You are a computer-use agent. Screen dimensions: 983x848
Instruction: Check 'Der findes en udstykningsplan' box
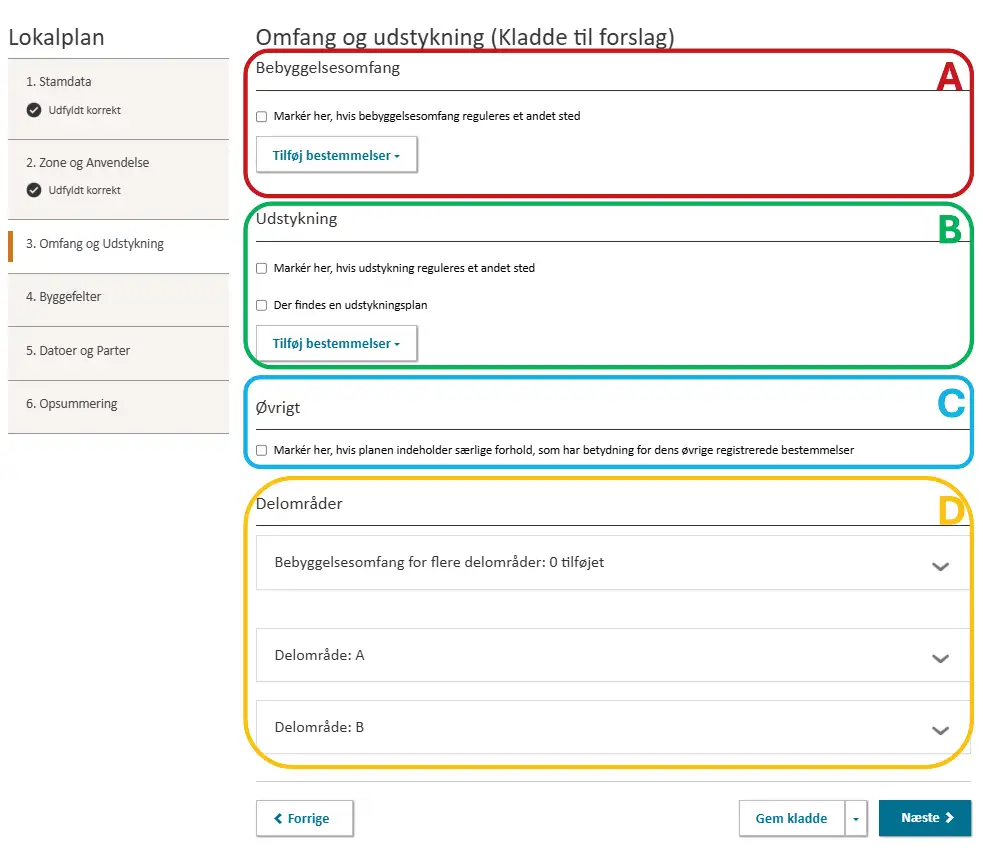262,305
